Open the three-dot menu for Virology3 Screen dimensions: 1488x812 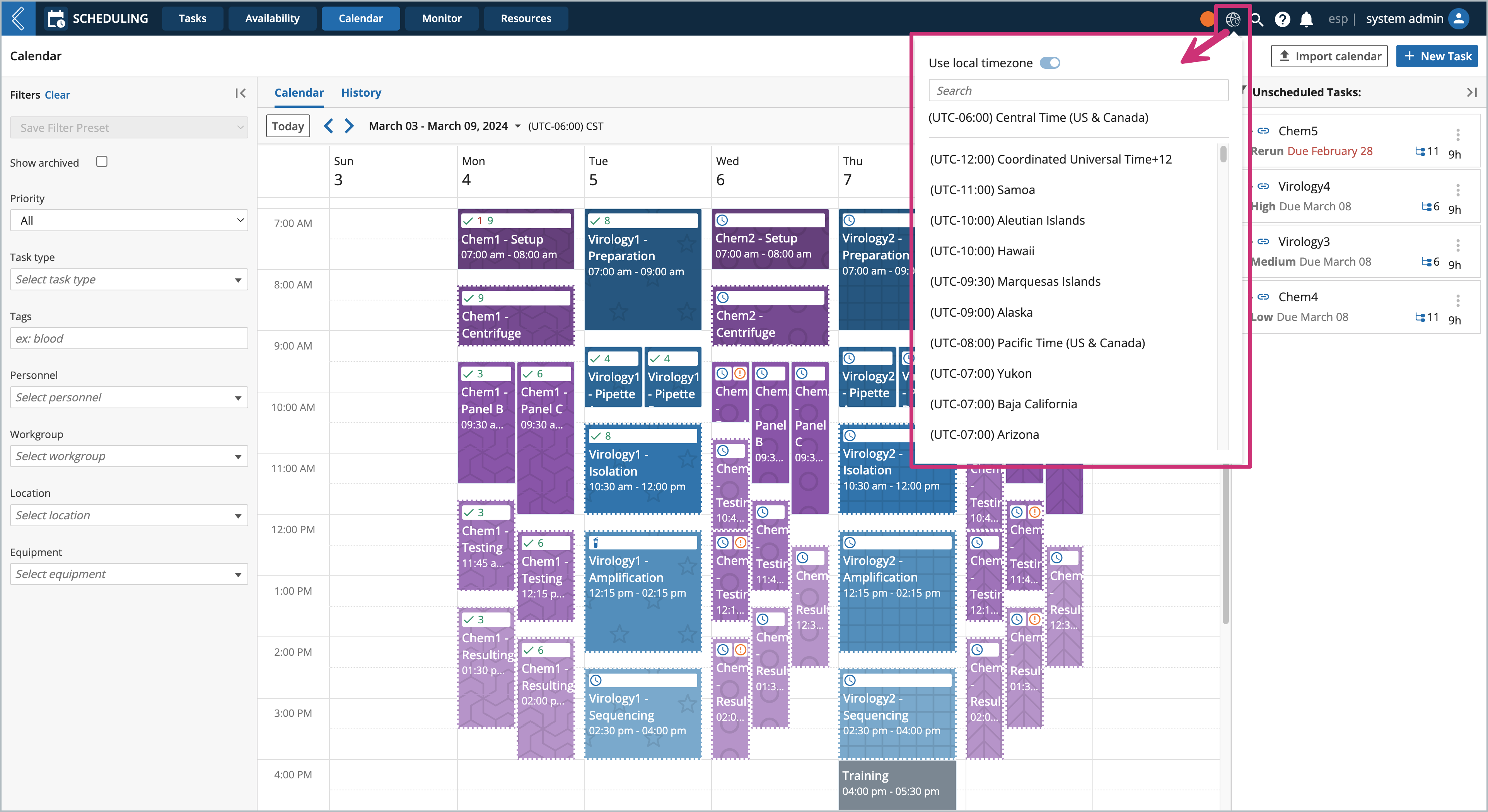(x=1458, y=246)
